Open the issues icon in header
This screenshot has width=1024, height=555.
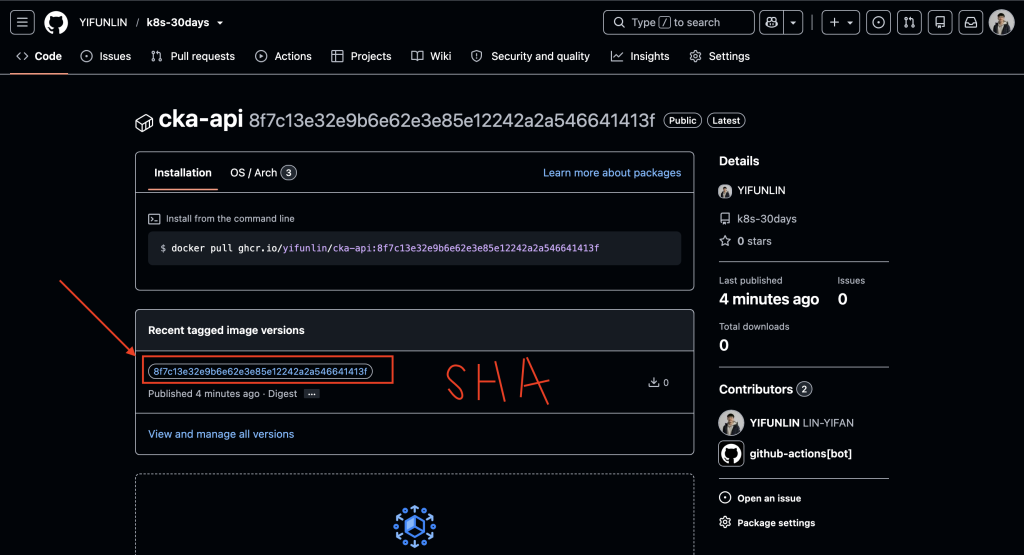pos(878,22)
